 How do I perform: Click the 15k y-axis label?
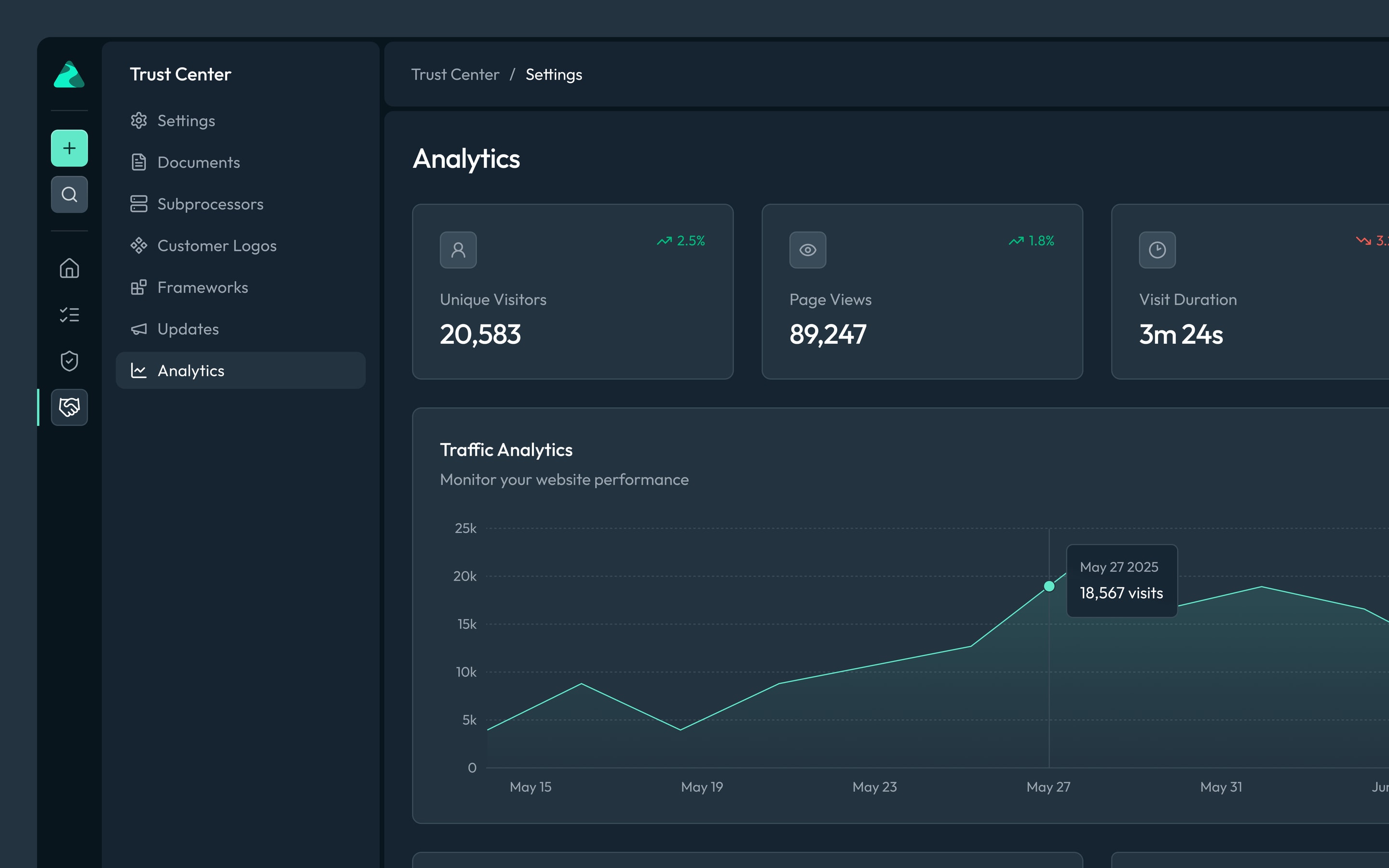click(467, 624)
